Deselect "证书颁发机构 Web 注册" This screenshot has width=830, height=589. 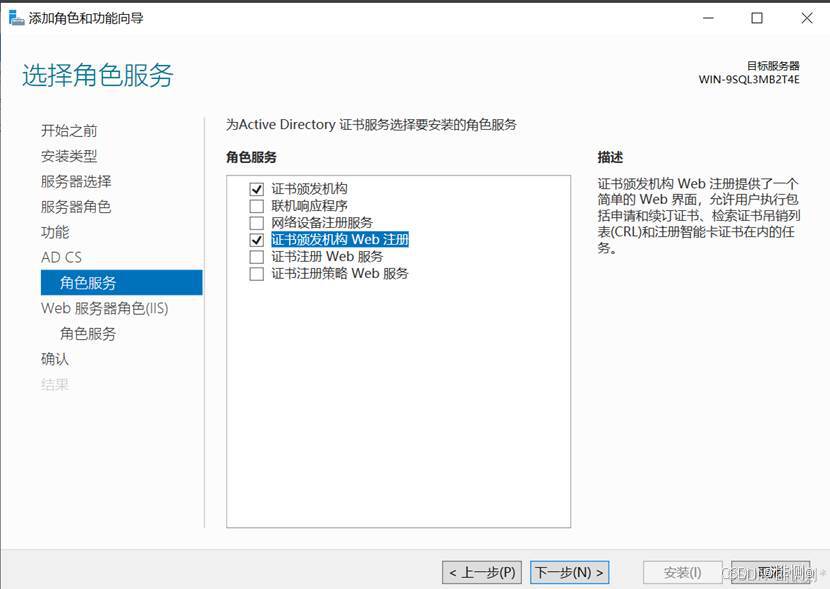point(257,239)
